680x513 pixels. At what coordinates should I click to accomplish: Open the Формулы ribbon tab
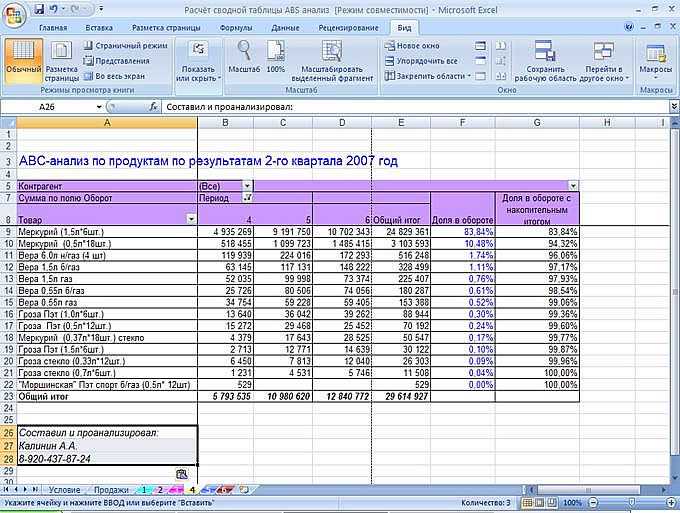(x=236, y=28)
